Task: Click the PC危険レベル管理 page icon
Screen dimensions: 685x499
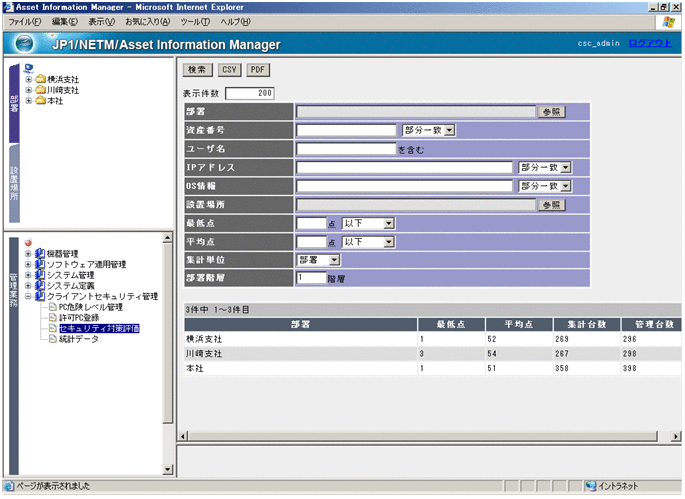Action: pos(52,307)
